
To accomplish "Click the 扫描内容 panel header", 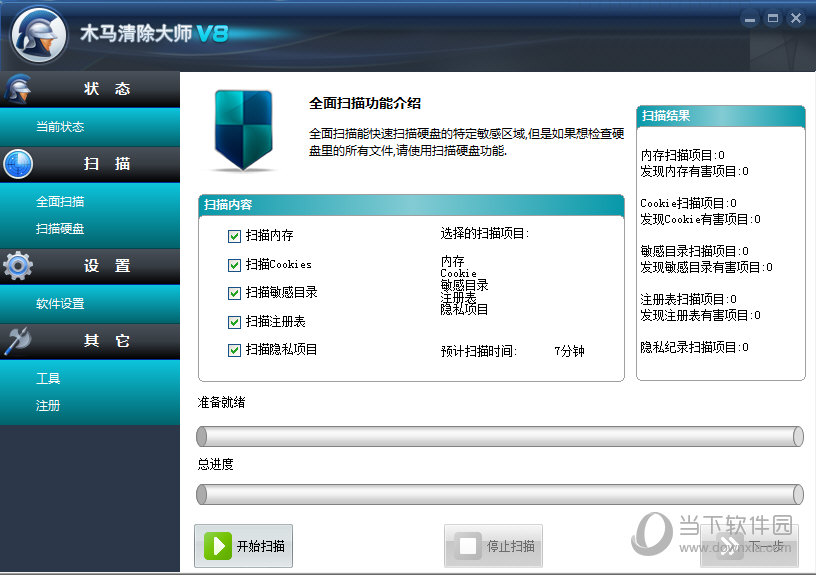I will [x=411, y=205].
